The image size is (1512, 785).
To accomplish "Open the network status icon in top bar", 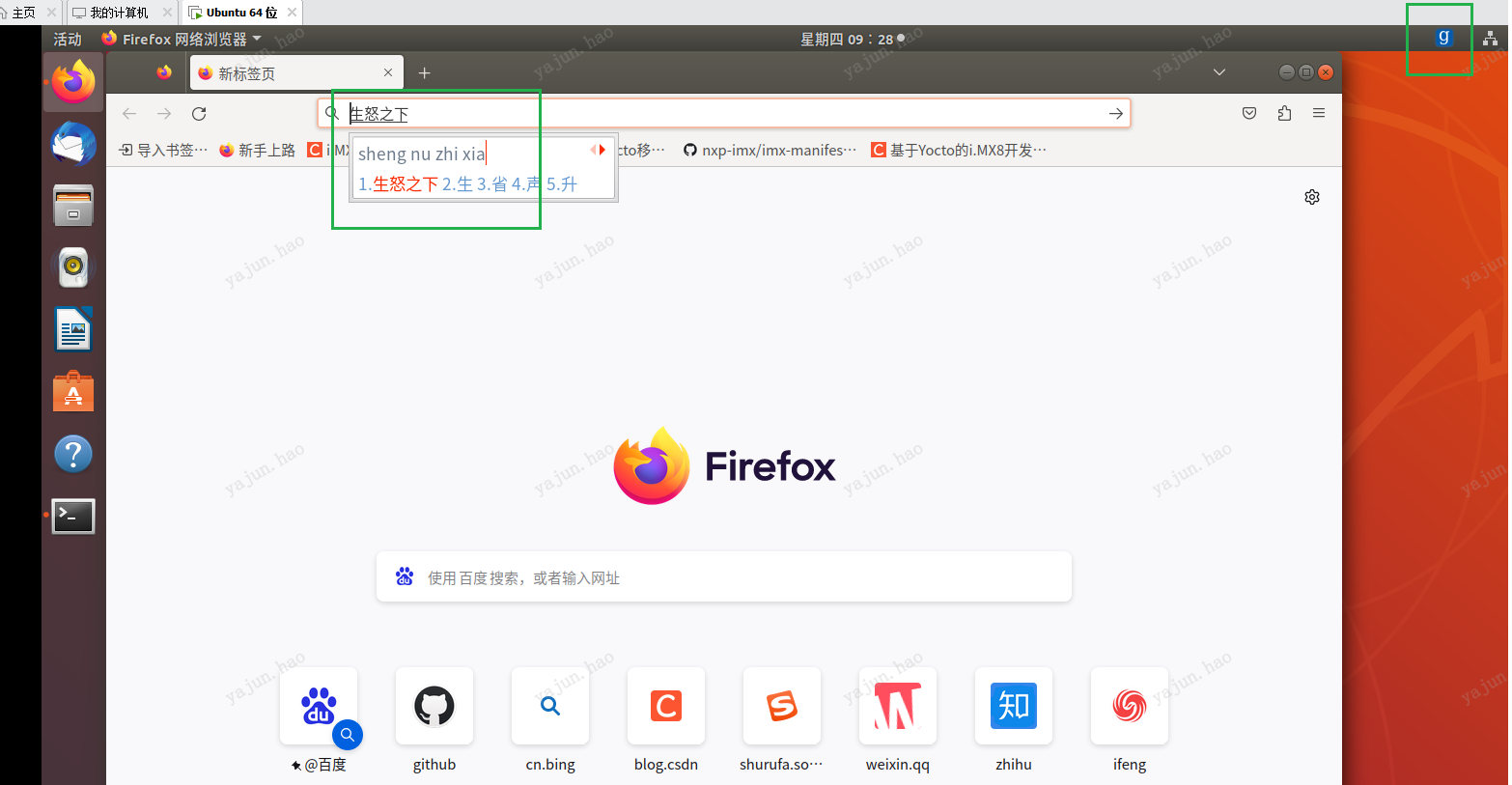I will (x=1491, y=39).
